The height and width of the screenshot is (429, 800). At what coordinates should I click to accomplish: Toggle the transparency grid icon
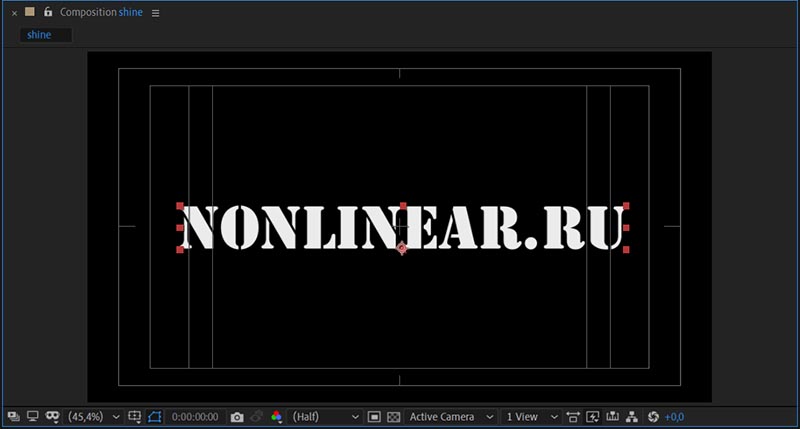pyautogui.click(x=393, y=417)
